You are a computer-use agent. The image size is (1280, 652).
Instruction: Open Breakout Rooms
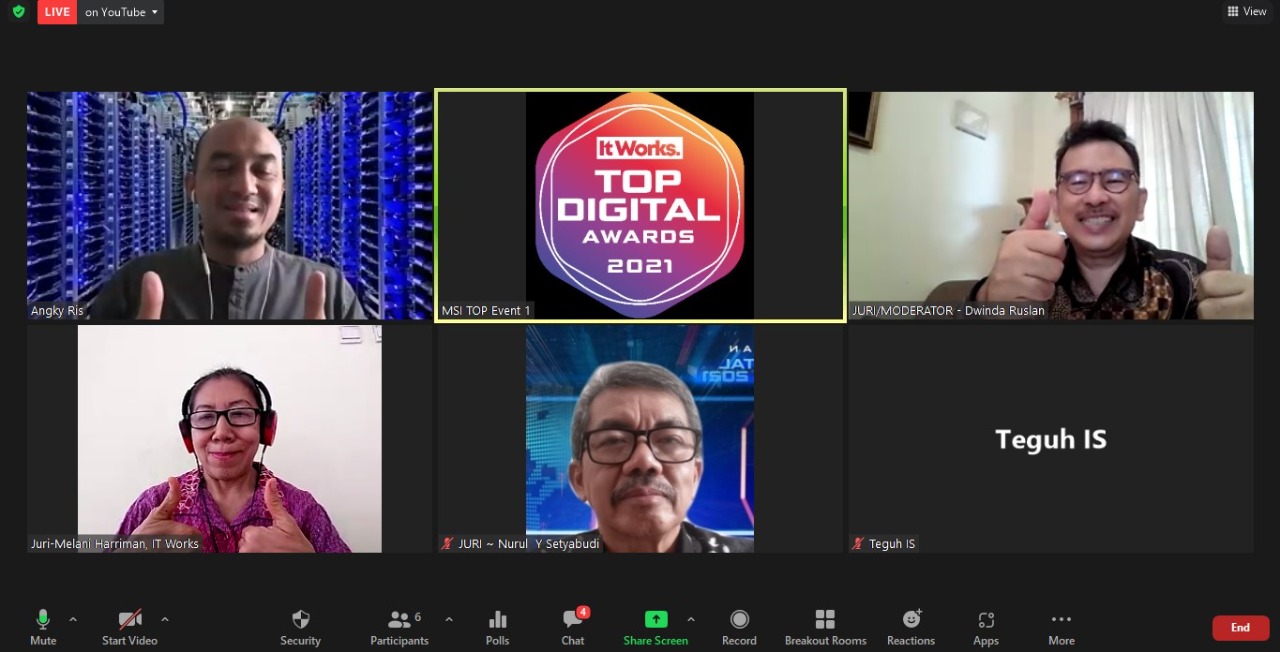825,627
